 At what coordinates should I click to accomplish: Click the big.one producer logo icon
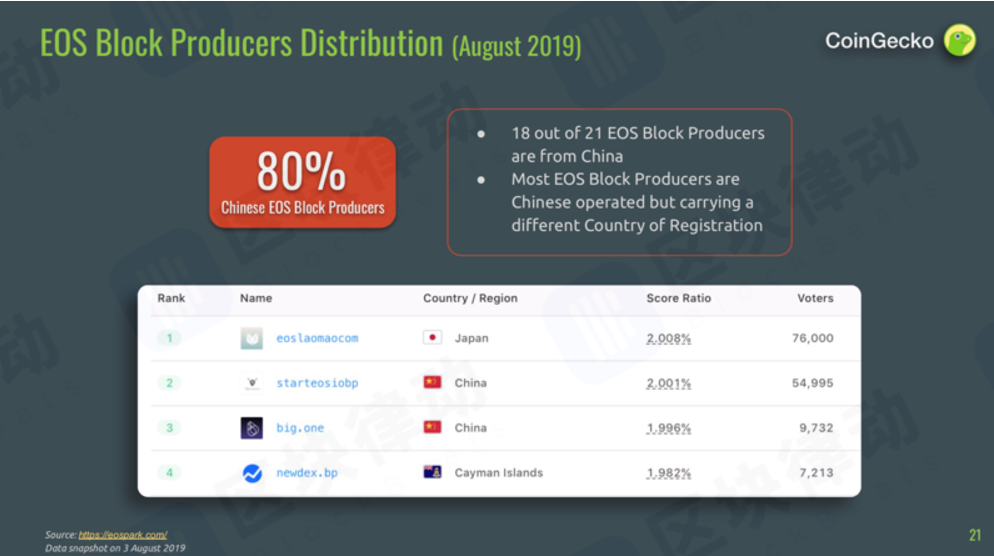click(252, 428)
